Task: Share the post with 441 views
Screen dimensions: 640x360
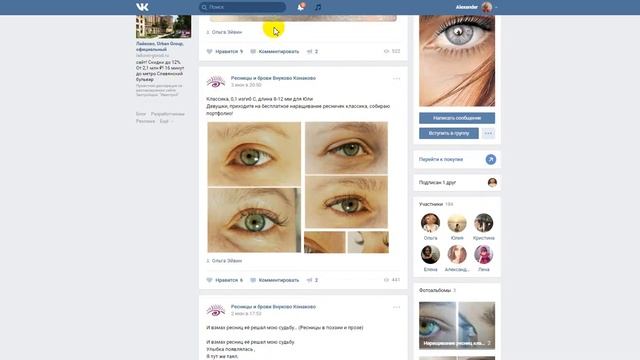Action: click(313, 280)
